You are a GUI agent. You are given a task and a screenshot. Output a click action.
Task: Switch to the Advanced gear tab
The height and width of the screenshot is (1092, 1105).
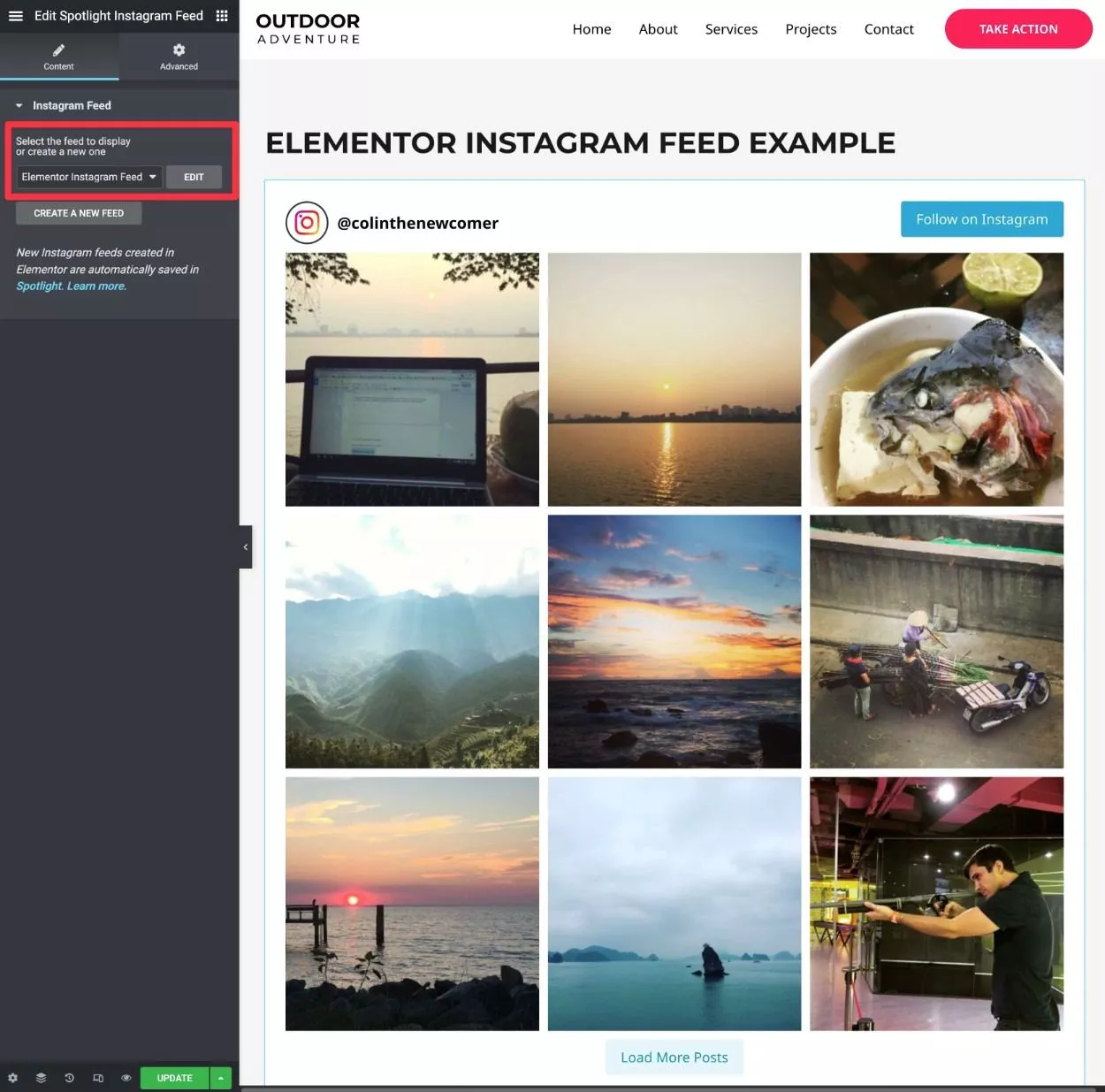(x=179, y=57)
